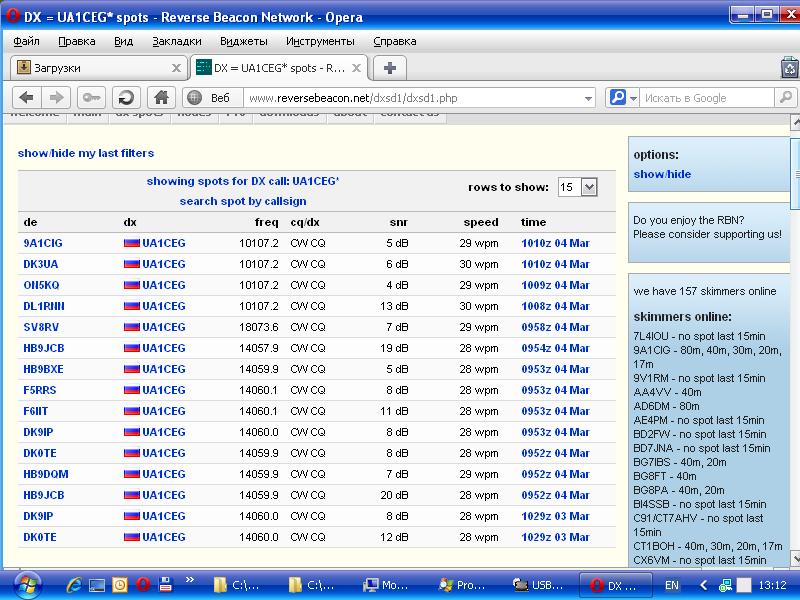Image resolution: width=800 pixels, height=600 pixels.
Task: Expand the quick launch overflow chevron
Action: tap(190, 580)
